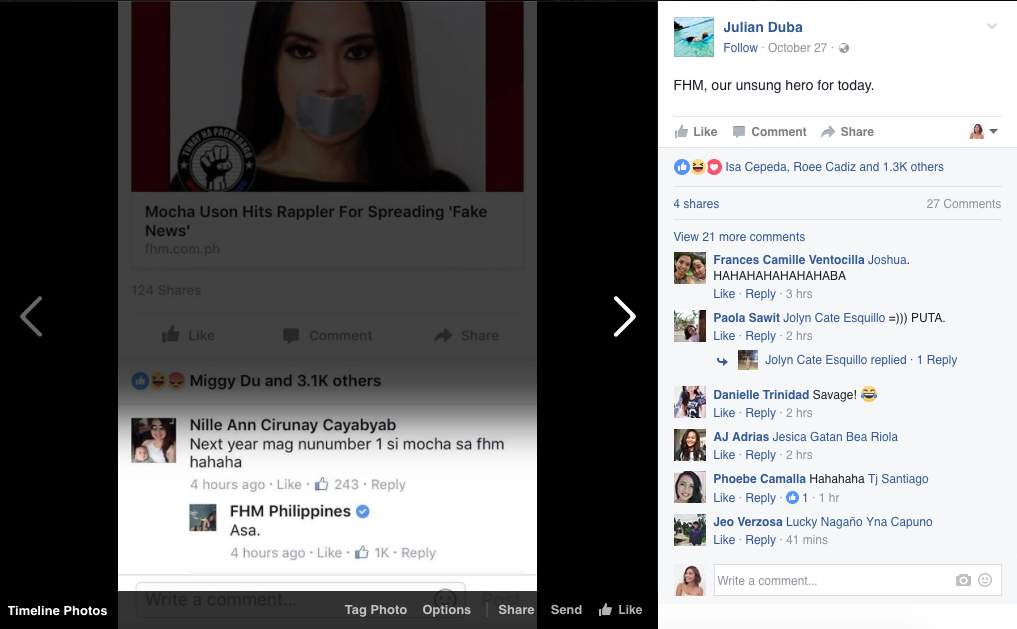Viewport: 1017px width, 629px height.
Task: Click Tag Photo in the bottom bar
Action: [376, 610]
